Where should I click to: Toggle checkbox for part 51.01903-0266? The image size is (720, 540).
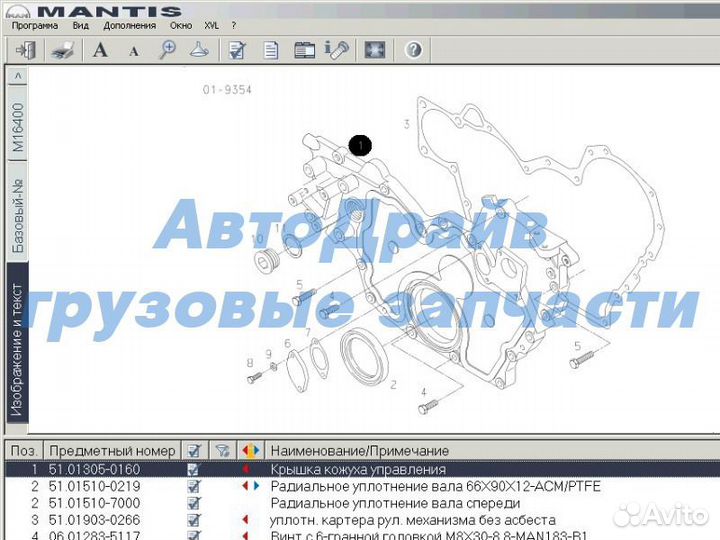tap(193, 520)
